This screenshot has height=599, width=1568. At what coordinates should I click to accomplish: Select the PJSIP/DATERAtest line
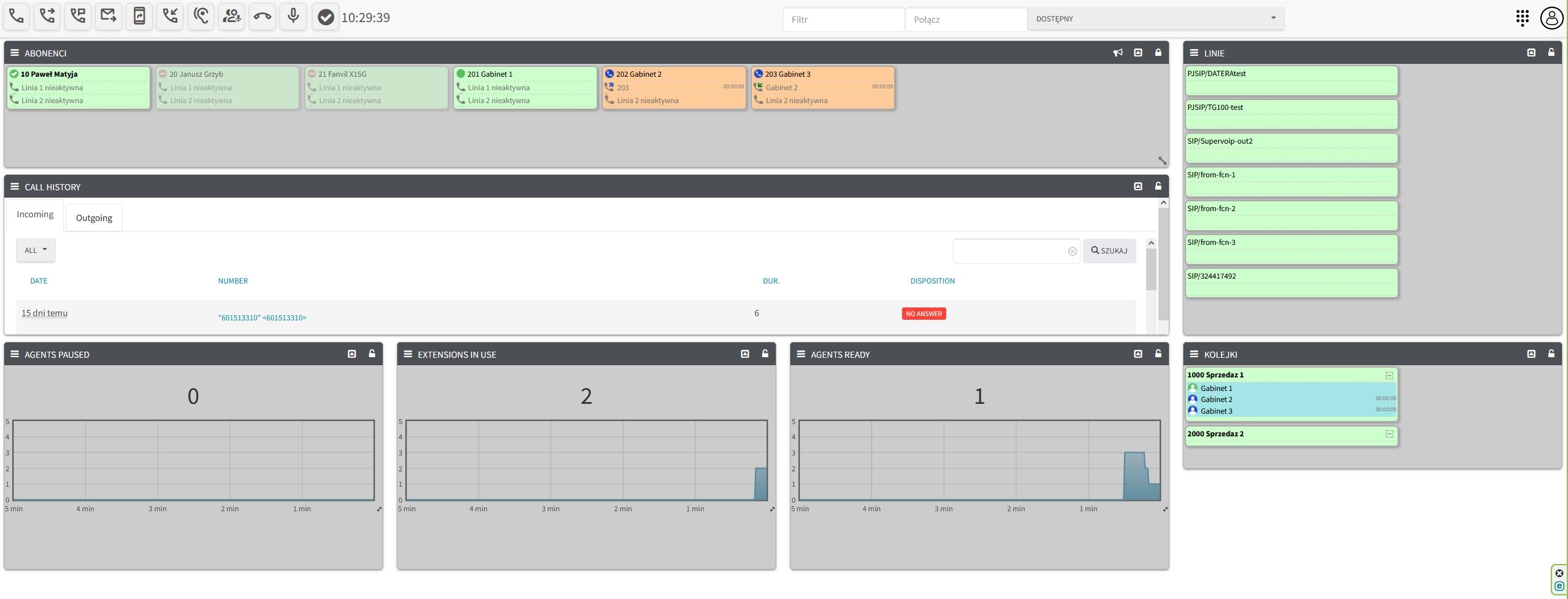click(1291, 80)
